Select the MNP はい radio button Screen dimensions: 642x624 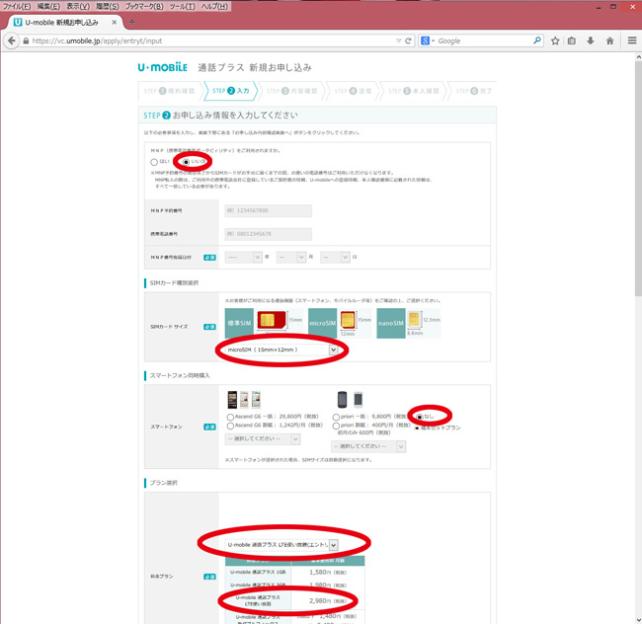pos(154,162)
